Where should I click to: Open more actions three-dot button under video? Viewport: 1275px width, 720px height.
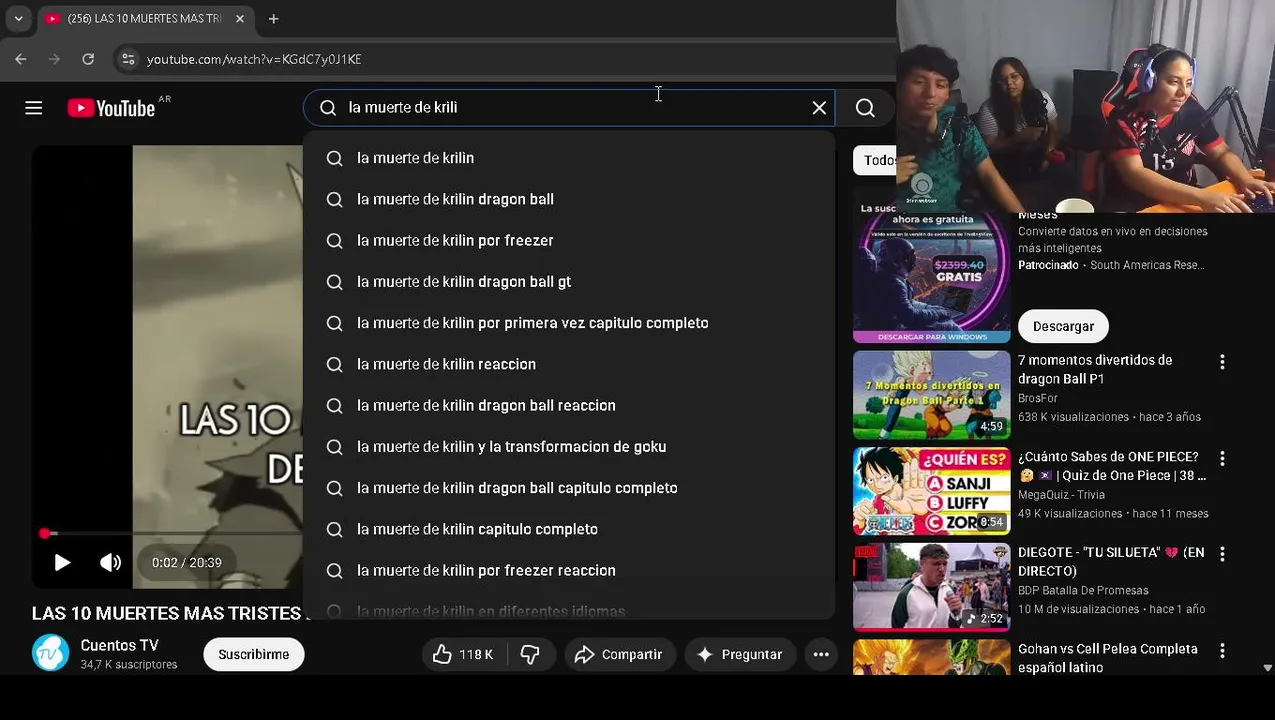(821, 654)
